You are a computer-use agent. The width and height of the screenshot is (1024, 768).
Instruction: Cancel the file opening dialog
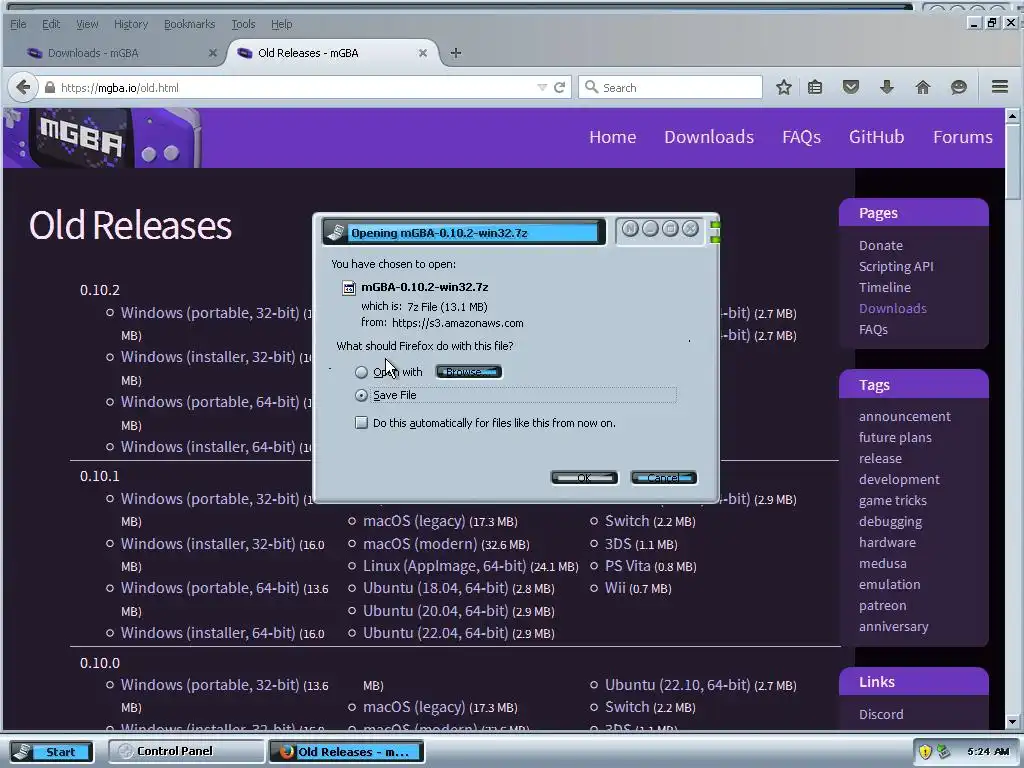pyautogui.click(x=664, y=478)
